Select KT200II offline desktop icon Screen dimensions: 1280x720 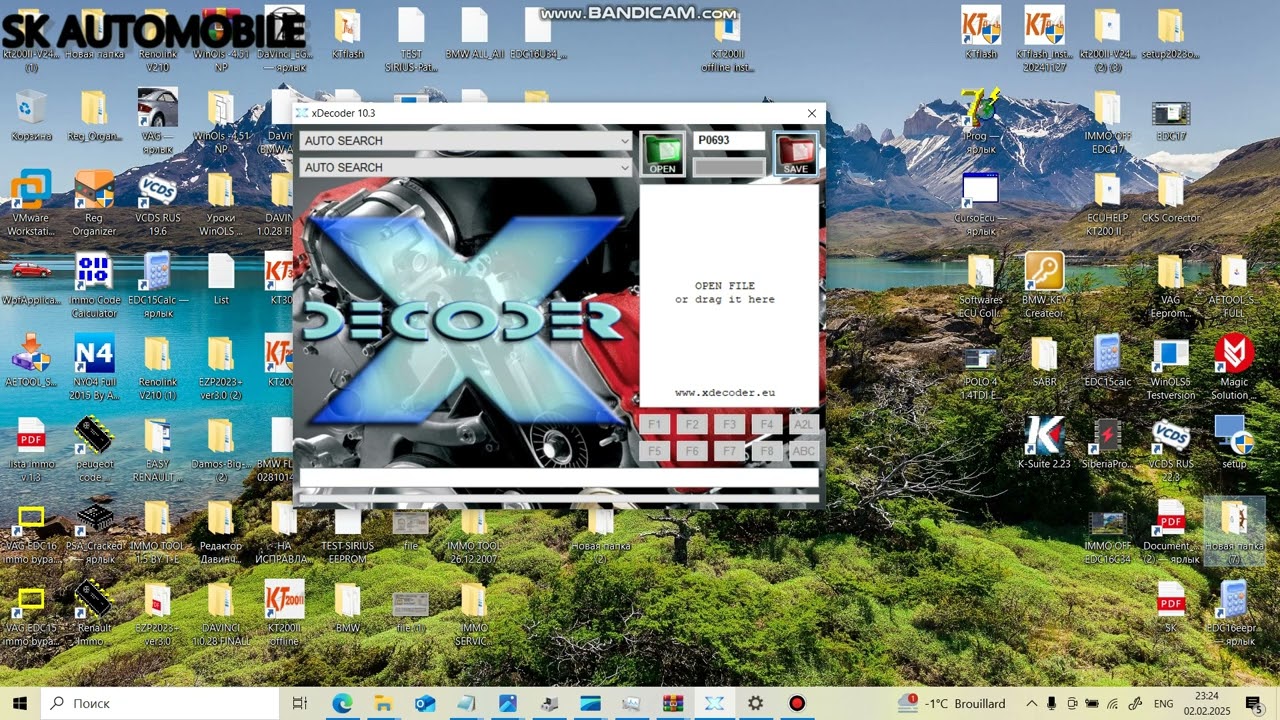[x=284, y=614]
